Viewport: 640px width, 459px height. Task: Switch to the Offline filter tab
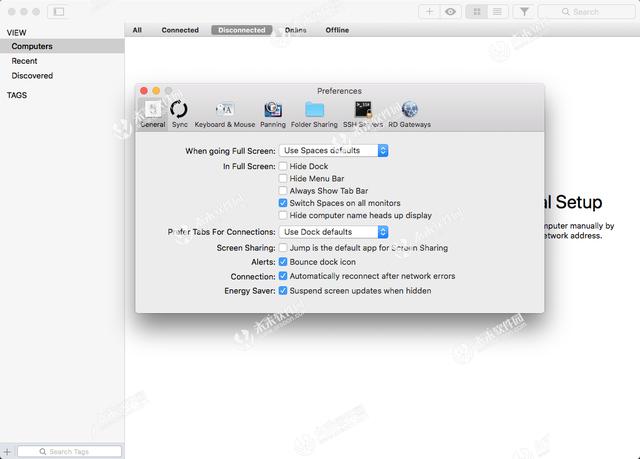coord(337,30)
